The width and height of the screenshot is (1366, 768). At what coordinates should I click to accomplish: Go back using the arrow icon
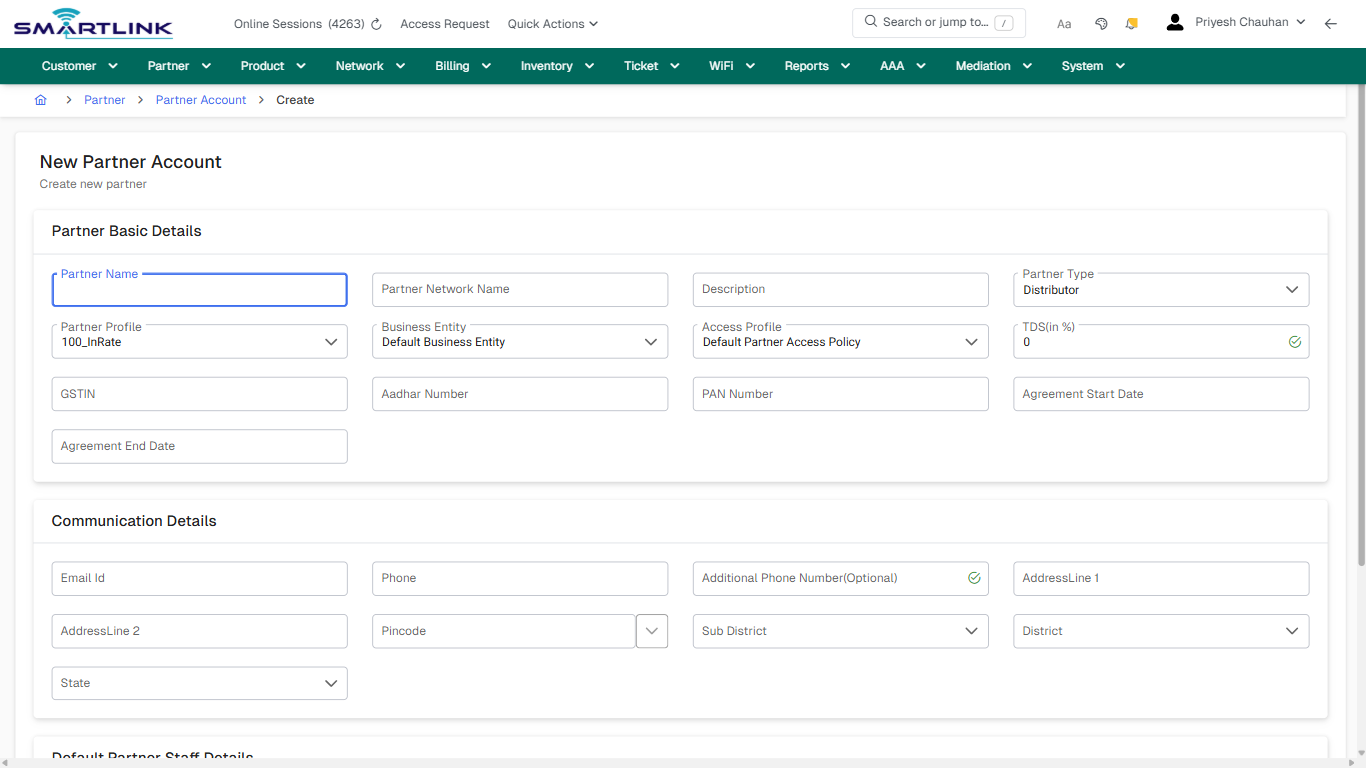pyautogui.click(x=1331, y=23)
